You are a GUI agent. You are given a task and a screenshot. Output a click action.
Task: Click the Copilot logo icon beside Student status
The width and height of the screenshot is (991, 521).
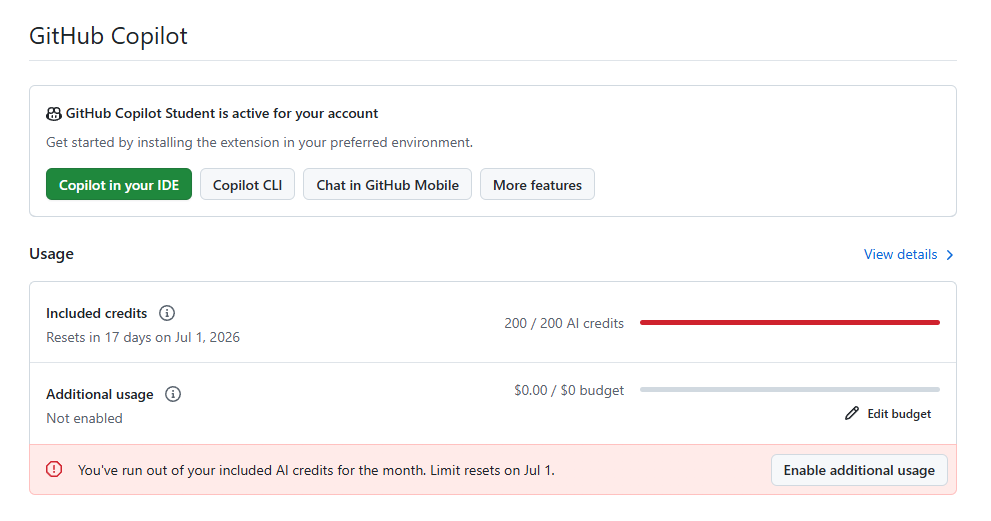tap(54, 114)
